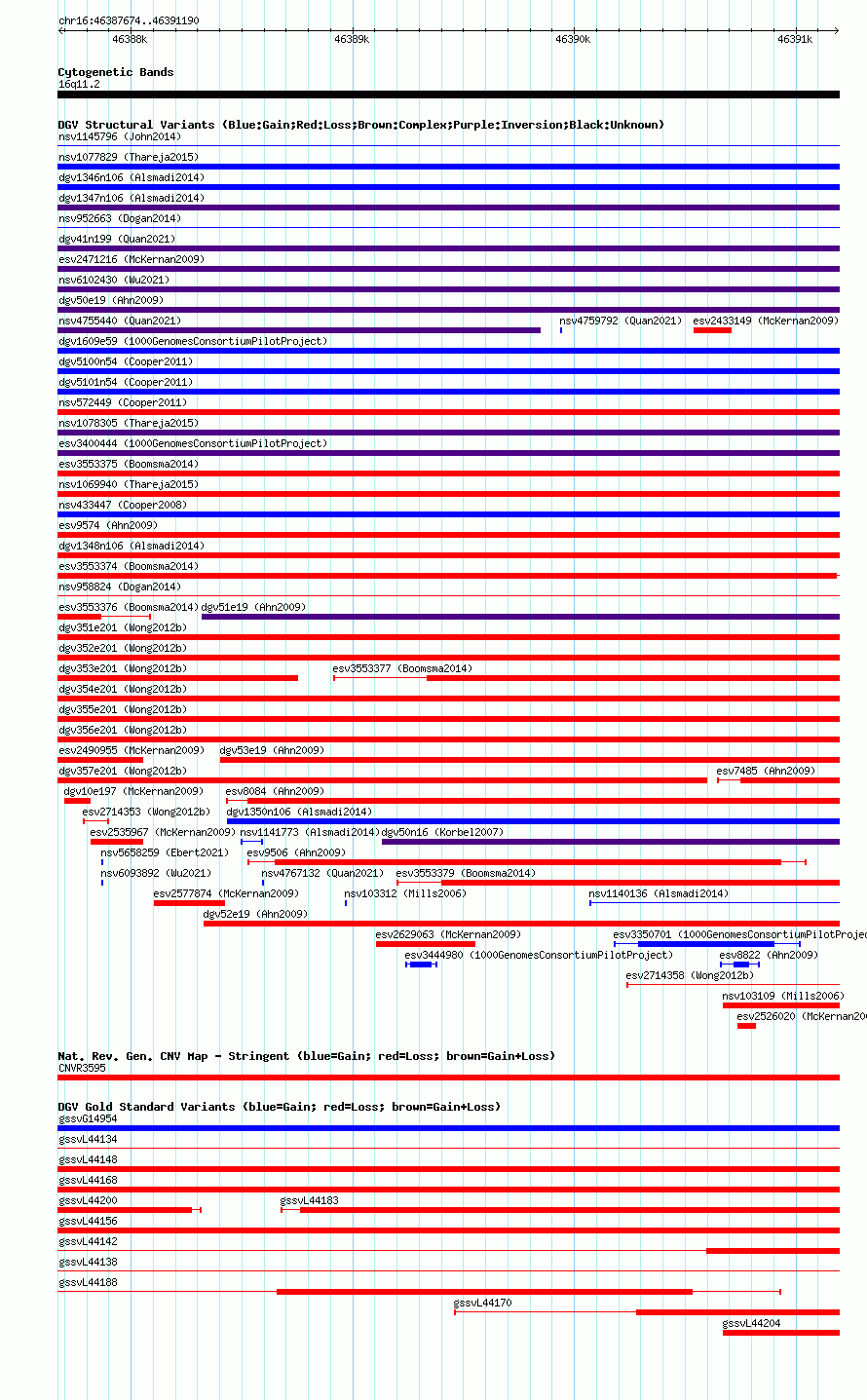Click esv3553376 (Boomsma2014) label

pos(129,607)
